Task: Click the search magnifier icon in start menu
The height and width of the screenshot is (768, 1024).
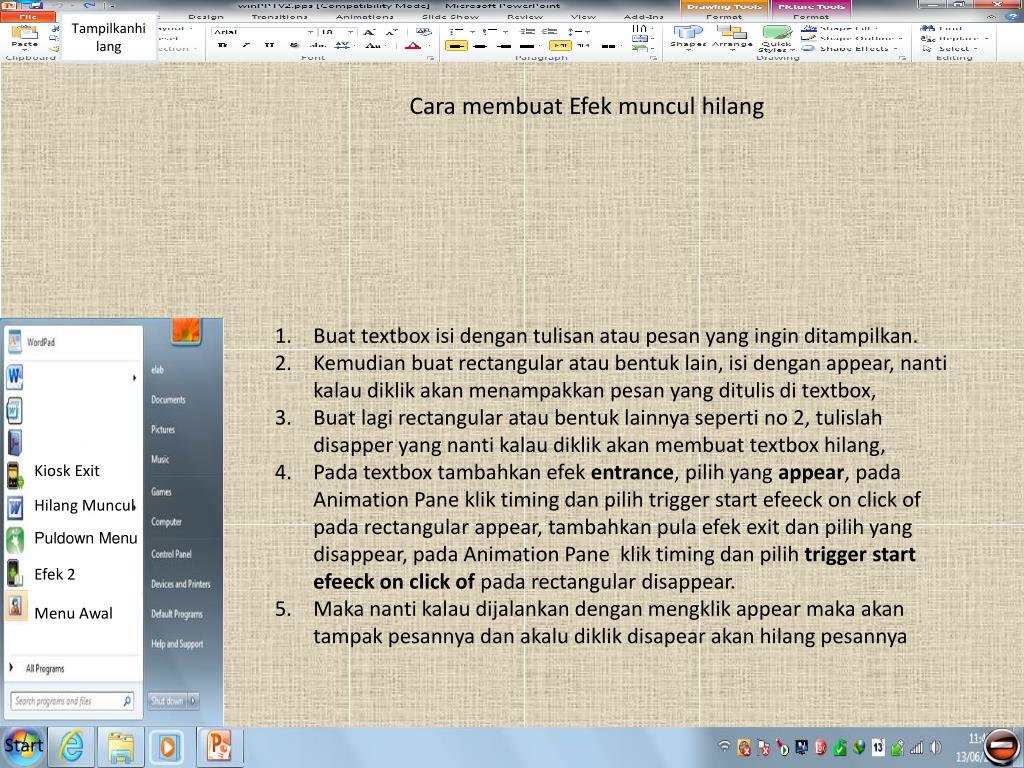Action: 127,701
